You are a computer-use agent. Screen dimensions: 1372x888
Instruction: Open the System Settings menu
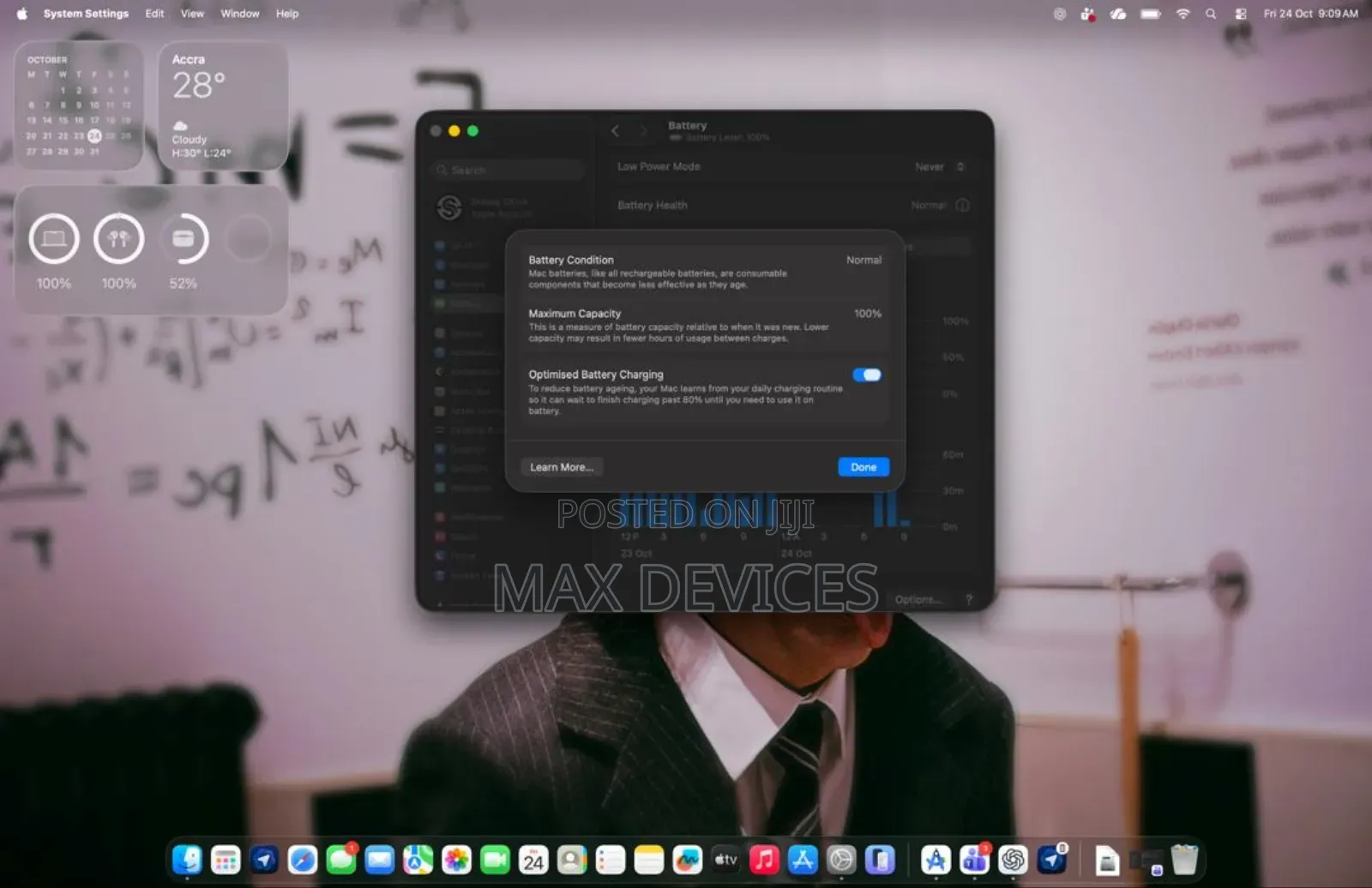pos(86,14)
